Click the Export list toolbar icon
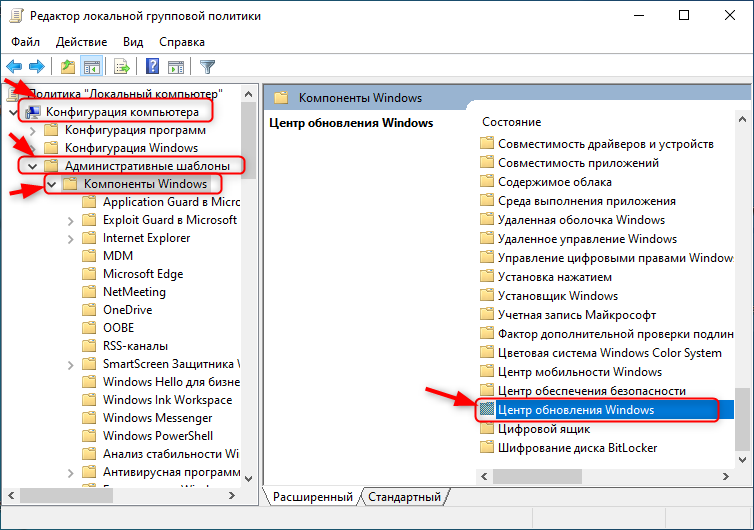754x530 pixels. [x=122, y=66]
